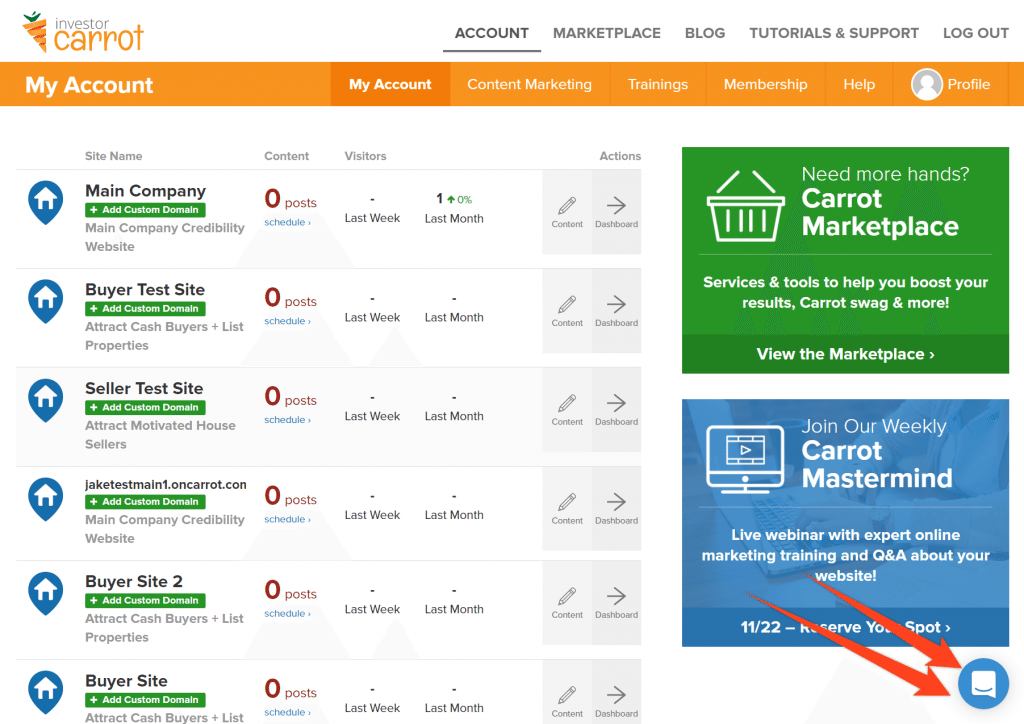Open TUTORIALS & SUPPORT menu
The height and width of the screenshot is (724, 1024).
pyautogui.click(x=834, y=33)
